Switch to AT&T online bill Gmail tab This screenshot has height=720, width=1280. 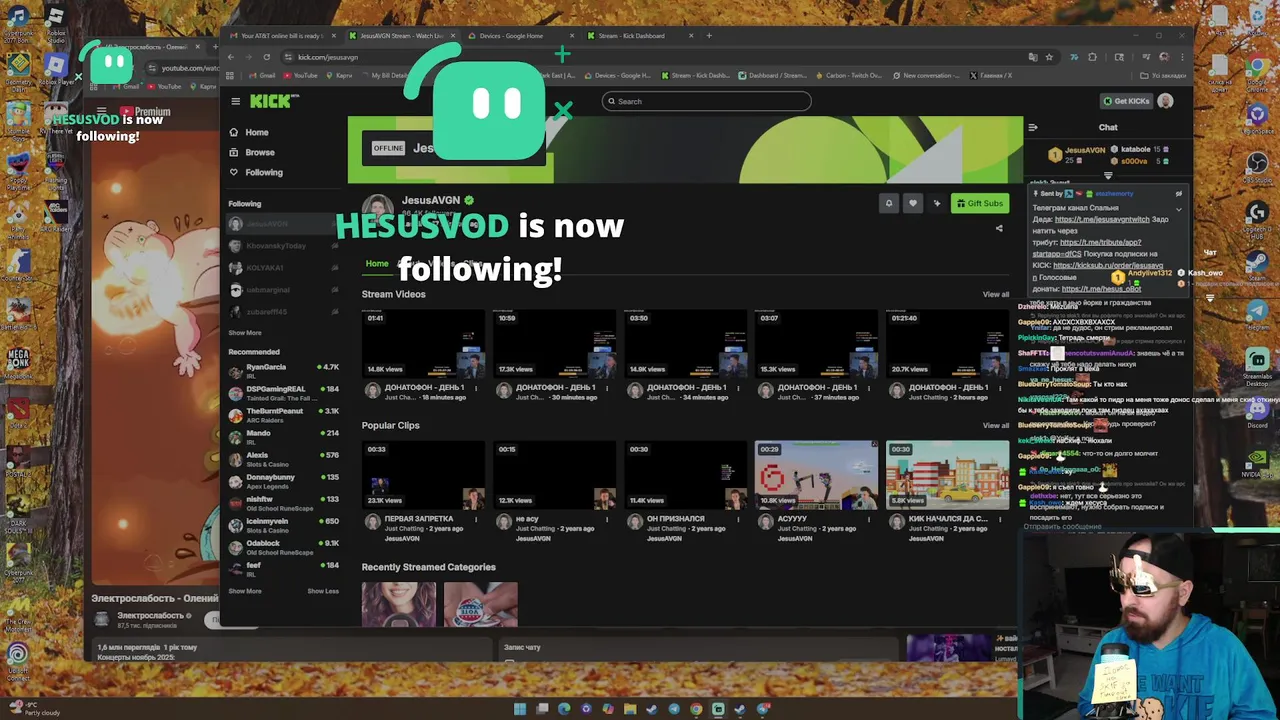tap(281, 36)
